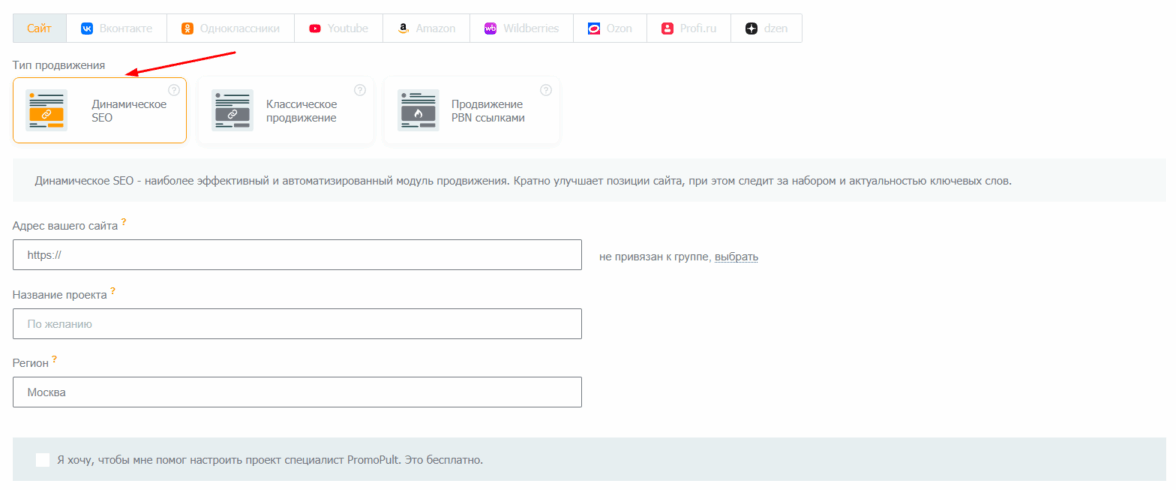The height and width of the screenshot is (490, 1176).
Task: Click the Amazon logo icon
Action: (x=403, y=29)
